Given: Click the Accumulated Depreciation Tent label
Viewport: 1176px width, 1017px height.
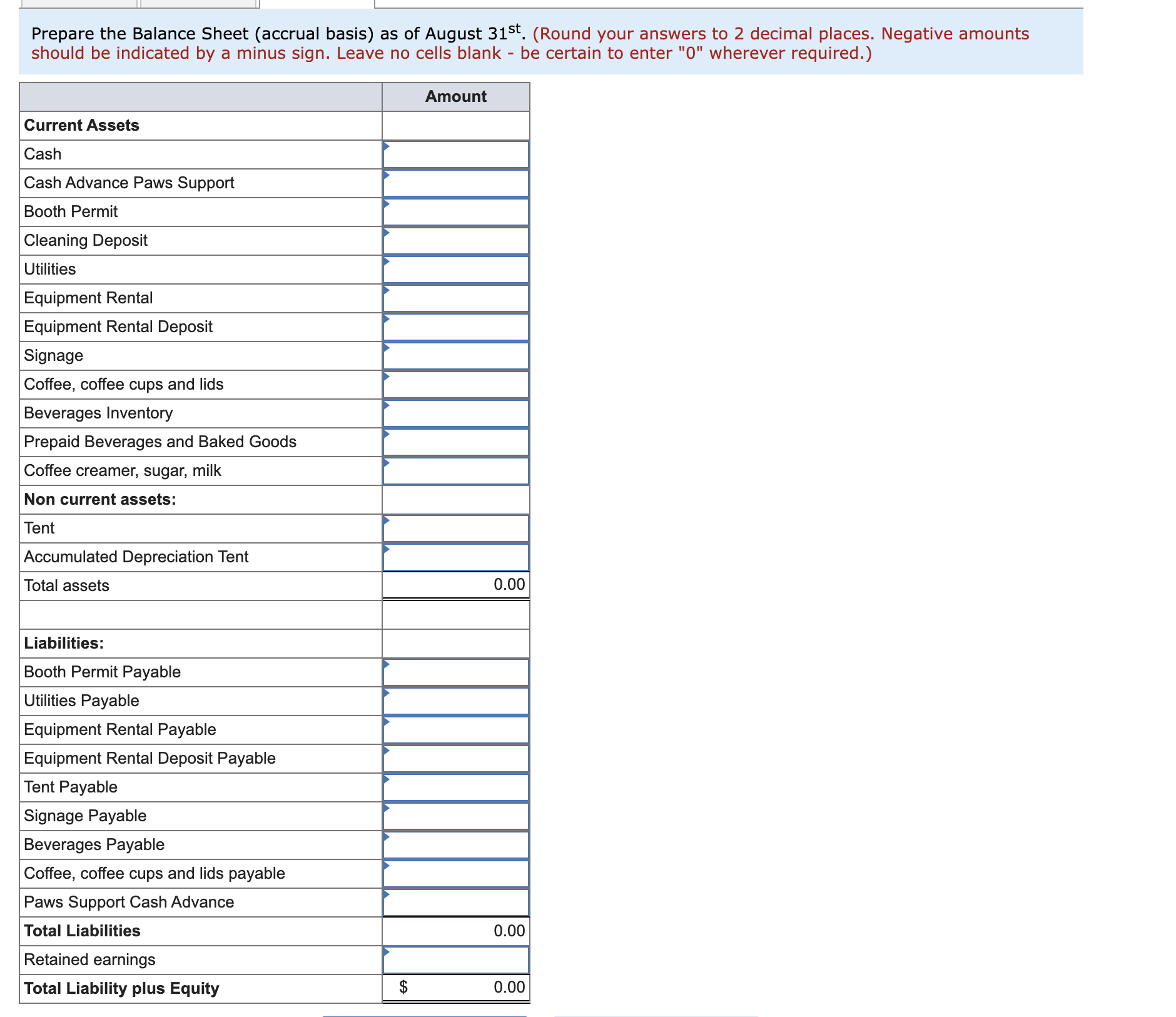Looking at the screenshot, I should 136,557.
